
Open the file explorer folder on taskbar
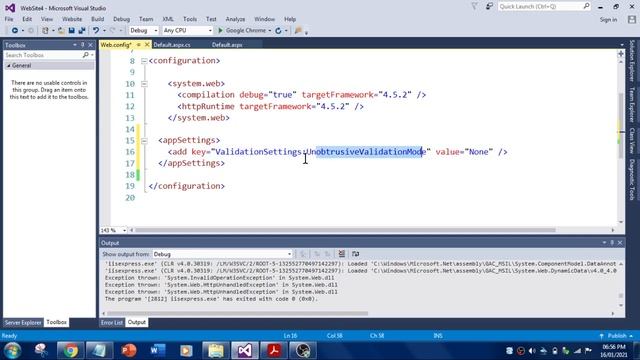pos(216,351)
